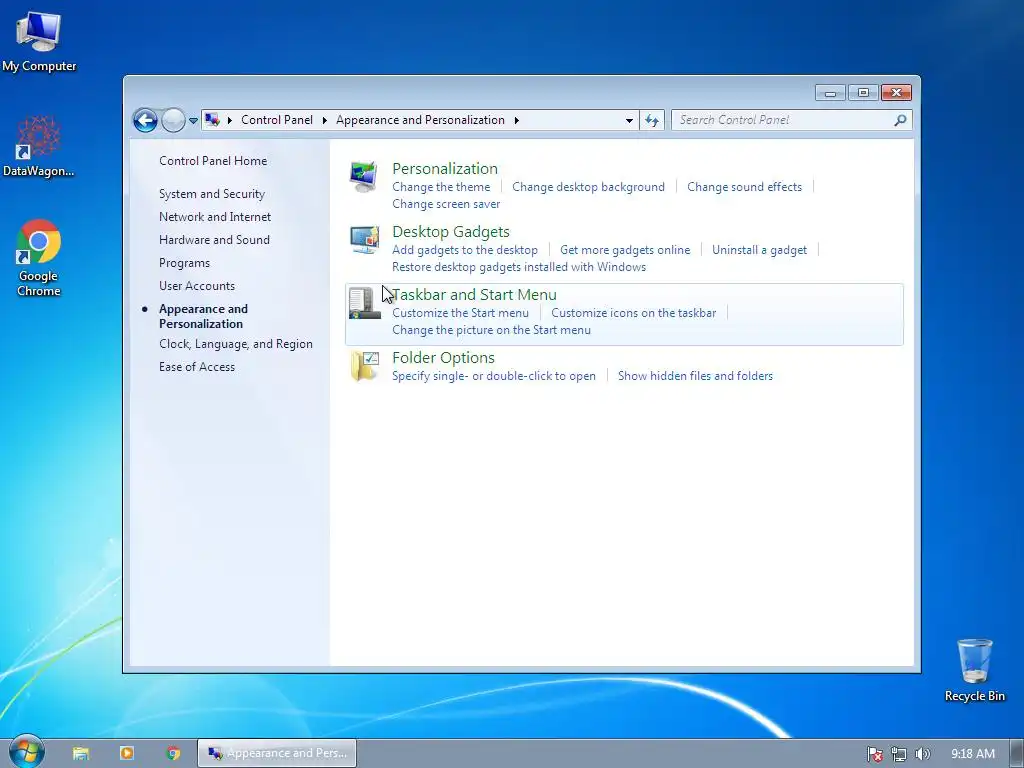The width and height of the screenshot is (1024, 768).
Task: Click the search magnifier icon
Action: click(901, 120)
